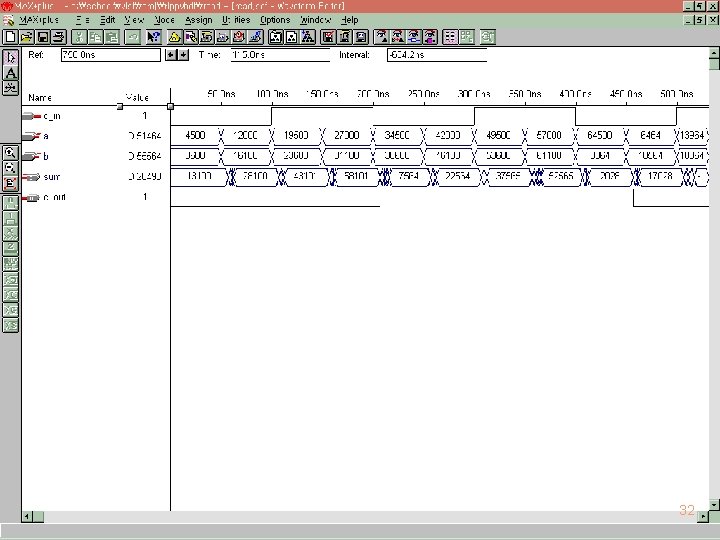Open the Timing Analyzer toolbar icon
The image size is (720, 540).
tap(239, 37)
